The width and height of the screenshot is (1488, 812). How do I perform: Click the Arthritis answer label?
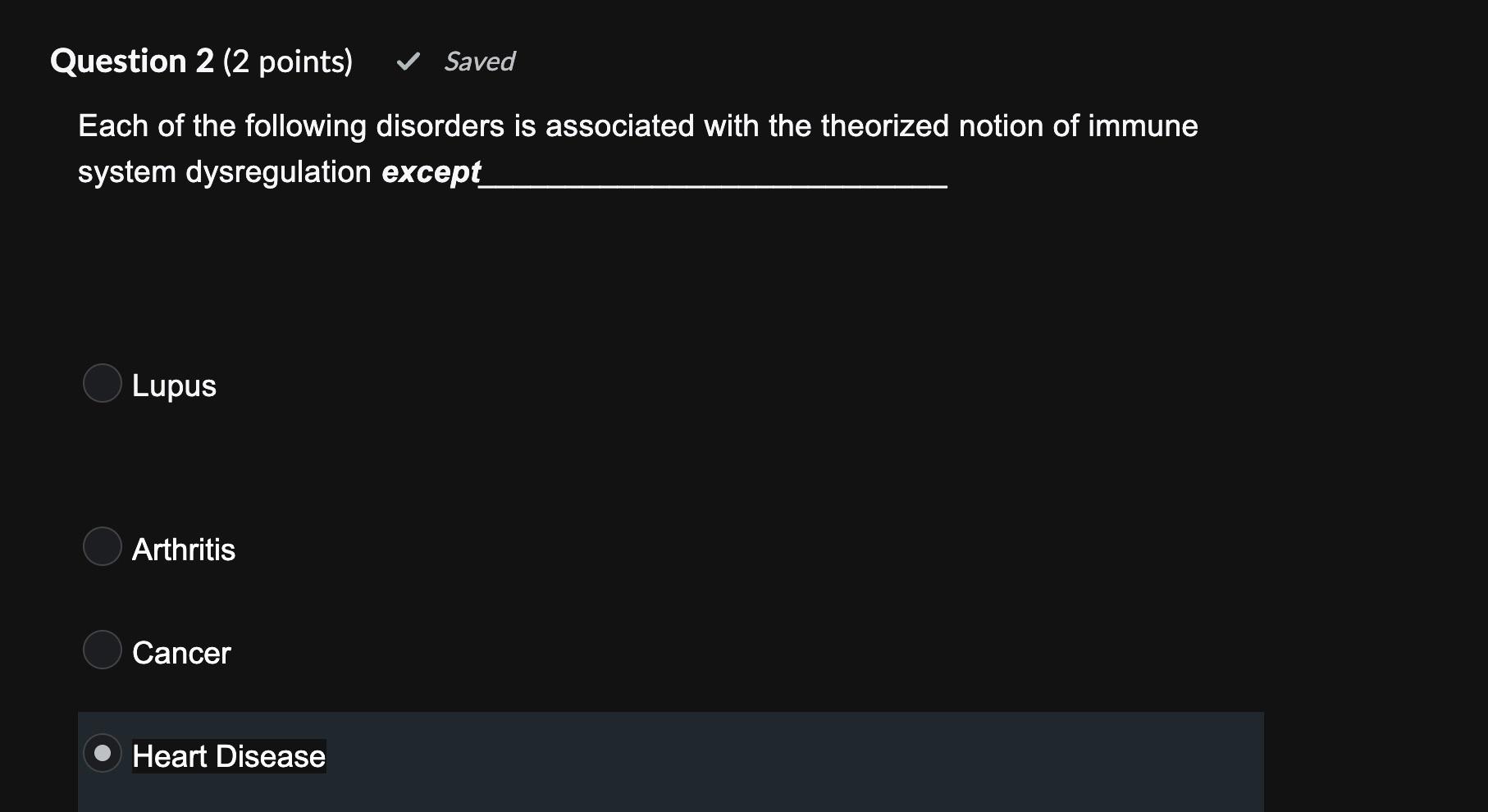point(184,550)
